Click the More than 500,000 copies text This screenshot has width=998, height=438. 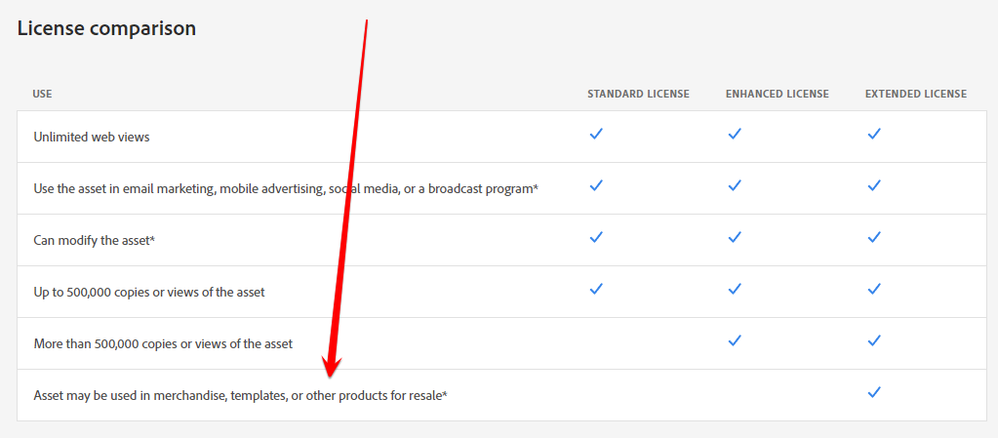(163, 344)
